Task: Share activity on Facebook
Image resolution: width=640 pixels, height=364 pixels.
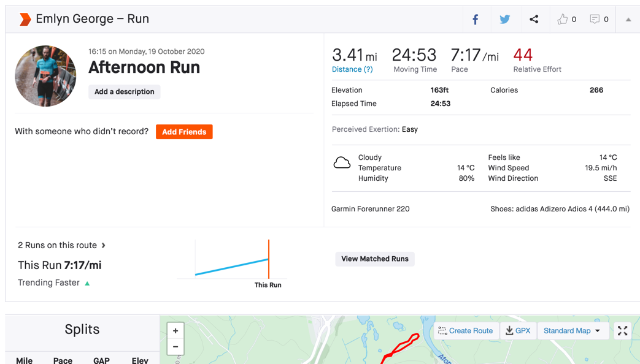Action: click(x=476, y=19)
